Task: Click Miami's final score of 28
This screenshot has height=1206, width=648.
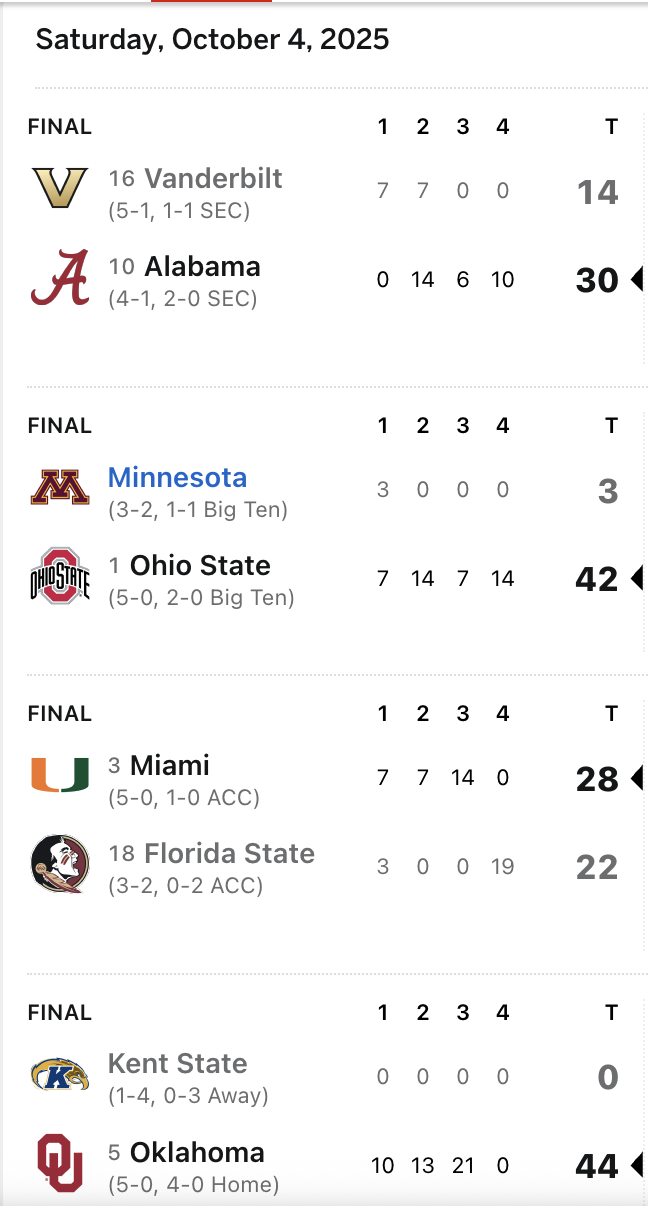Action: coord(597,780)
